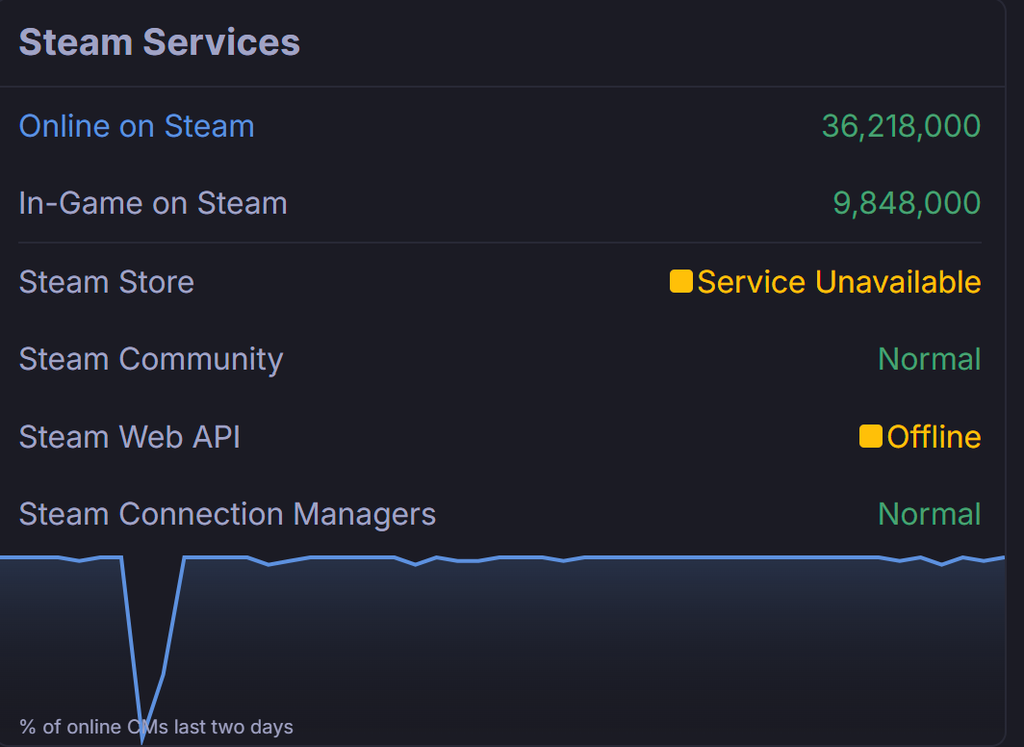Select the Steam Community row label
This screenshot has width=1024, height=747.
(x=151, y=359)
